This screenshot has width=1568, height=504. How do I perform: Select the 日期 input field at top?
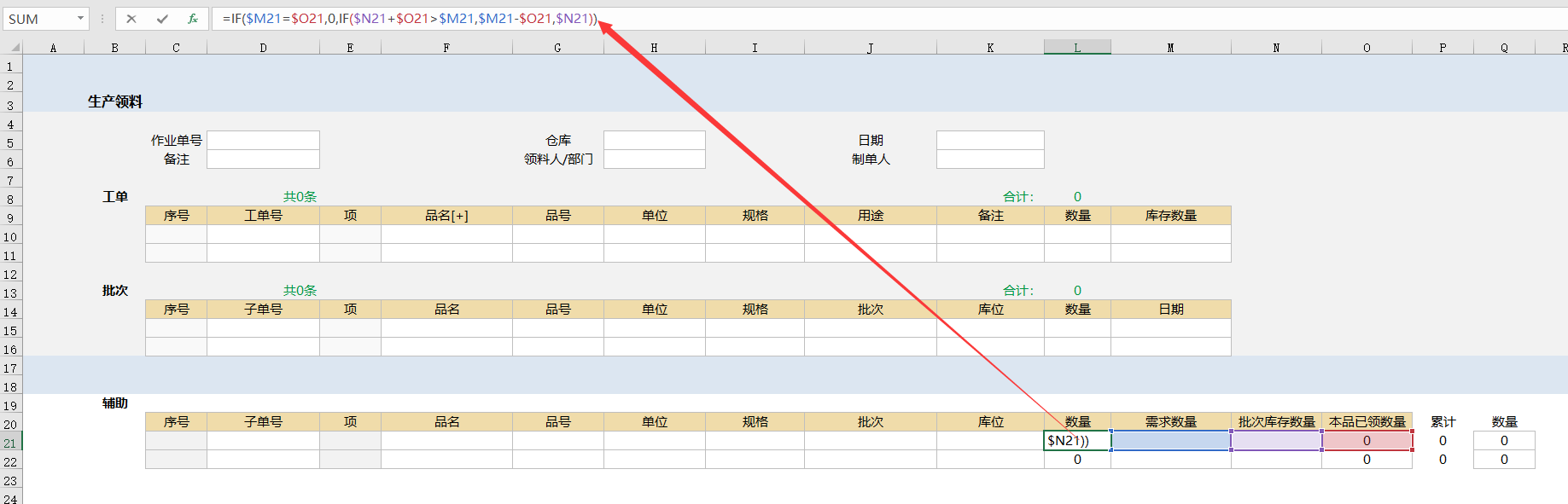pyautogui.click(x=989, y=140)
